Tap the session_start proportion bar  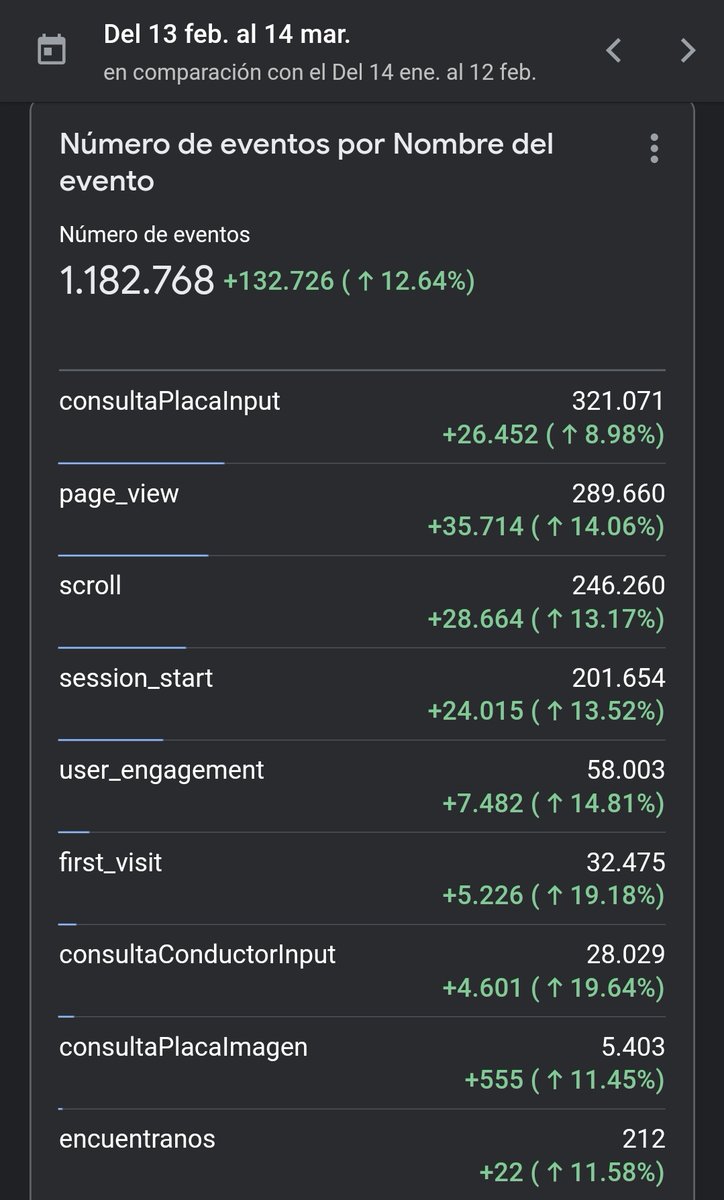pos(111,740)
